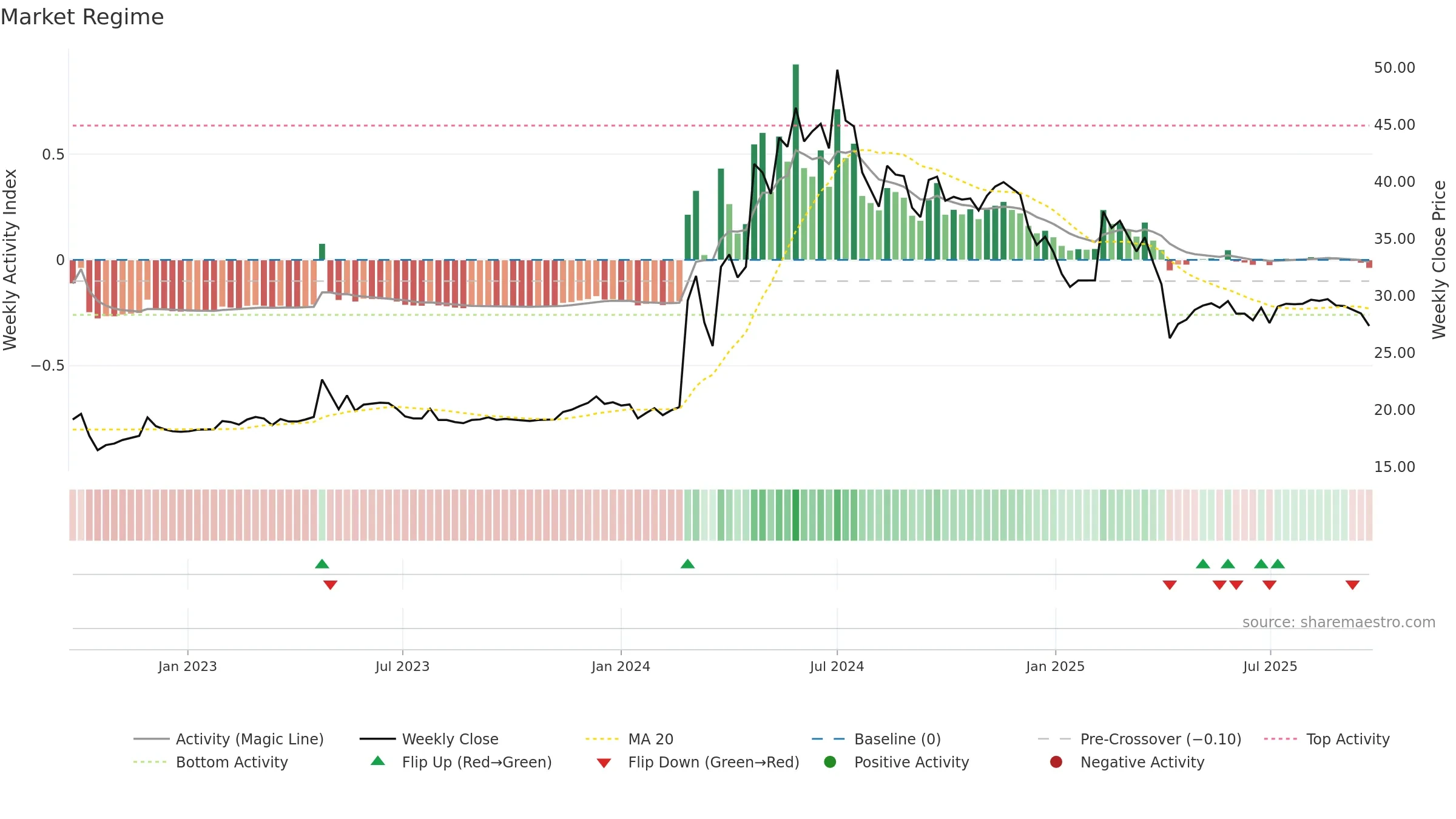
Task: Toggle Activity (Magic Line) legend entry
Action: point(229,739)
